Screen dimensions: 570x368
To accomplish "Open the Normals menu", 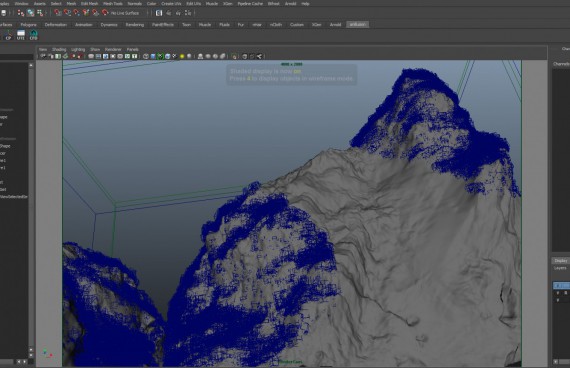I will pyautogui.click(x=135, y=4).
